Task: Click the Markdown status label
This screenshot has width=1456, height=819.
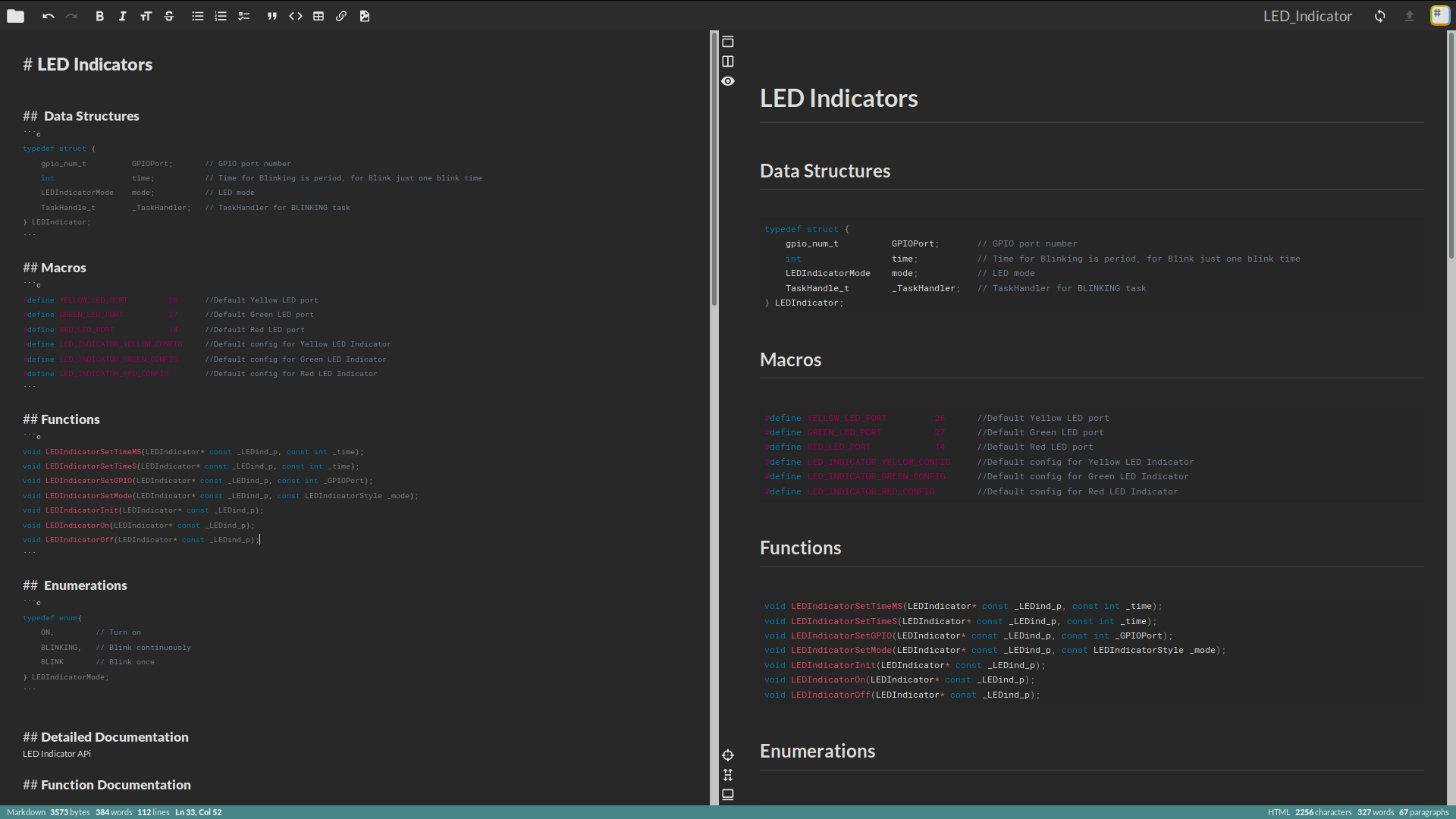Action: 26,812
